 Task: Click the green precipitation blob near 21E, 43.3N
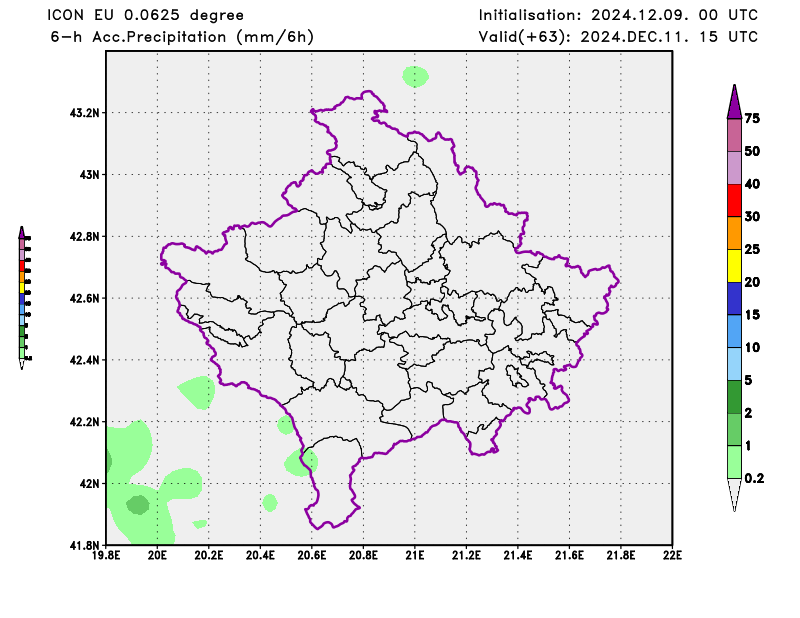415,77
